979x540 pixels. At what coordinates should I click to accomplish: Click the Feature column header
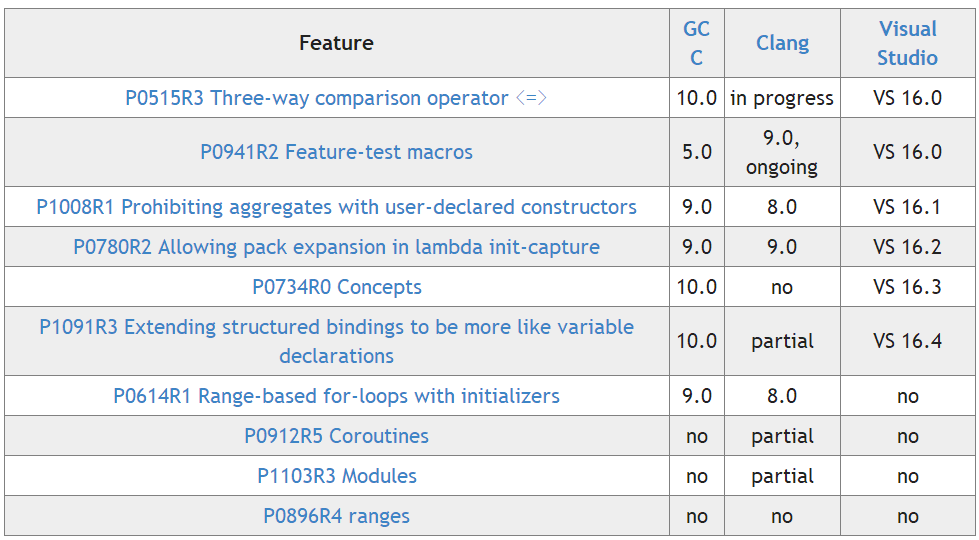(x=336, y=43)
